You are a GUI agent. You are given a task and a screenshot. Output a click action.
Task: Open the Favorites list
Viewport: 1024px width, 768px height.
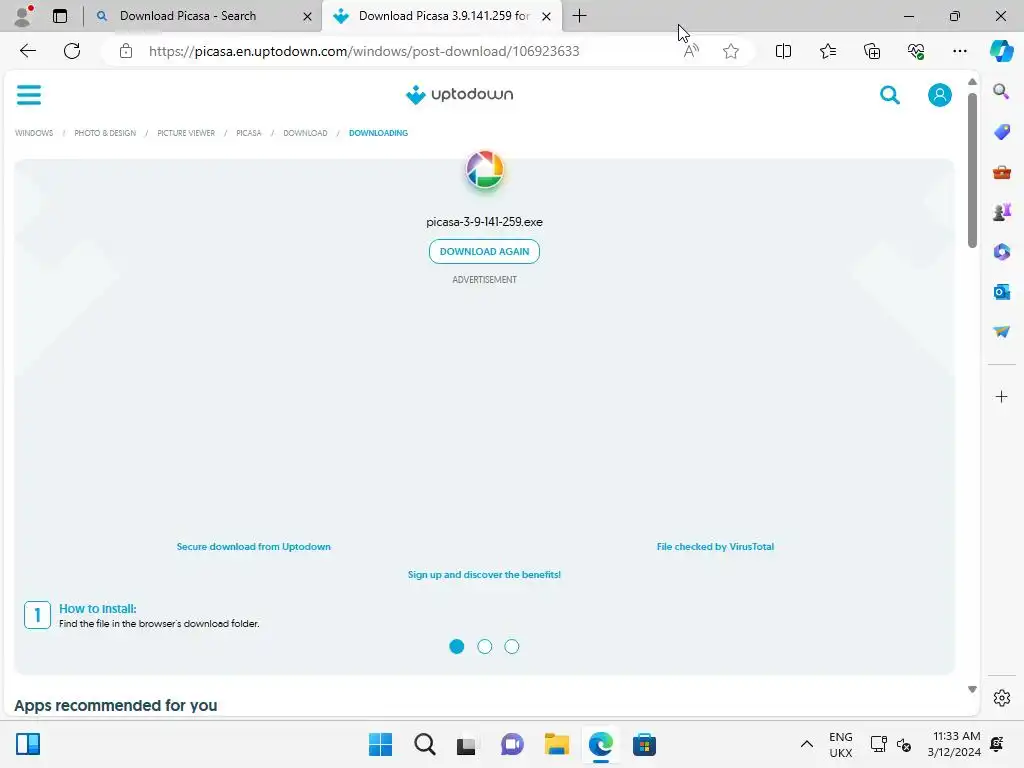[827, 51]
